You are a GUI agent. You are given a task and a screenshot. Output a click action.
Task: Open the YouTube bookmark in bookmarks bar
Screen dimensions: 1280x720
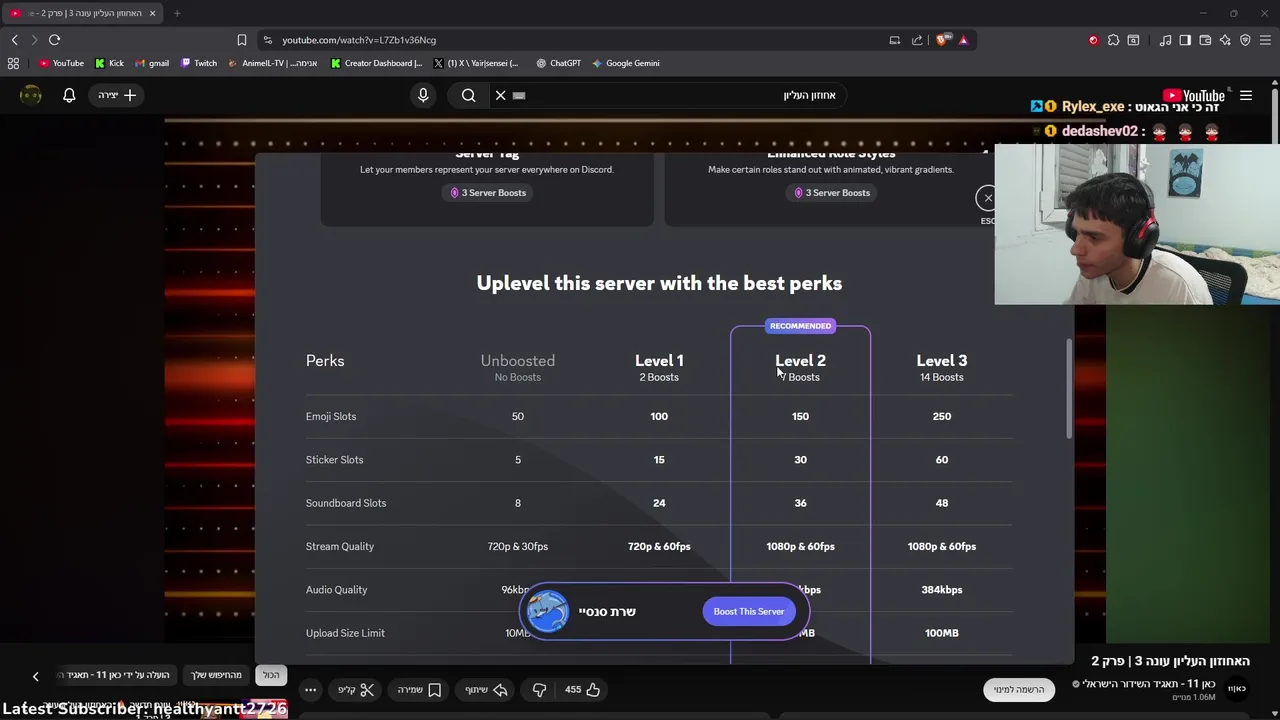(61, 63)
